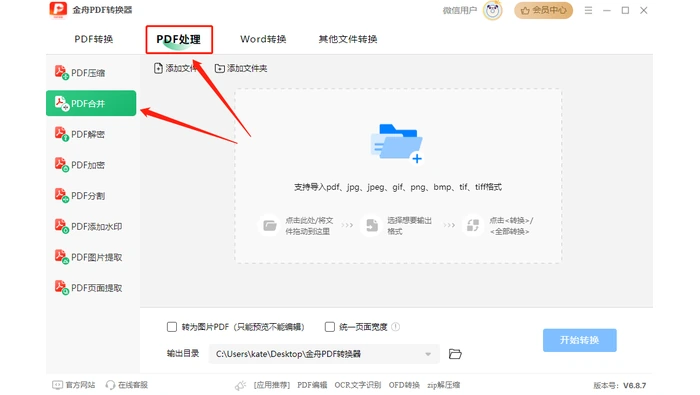Open the PDF分割 function
The width and height of the screenshot is (700, 395).
(x=91, y=195)
